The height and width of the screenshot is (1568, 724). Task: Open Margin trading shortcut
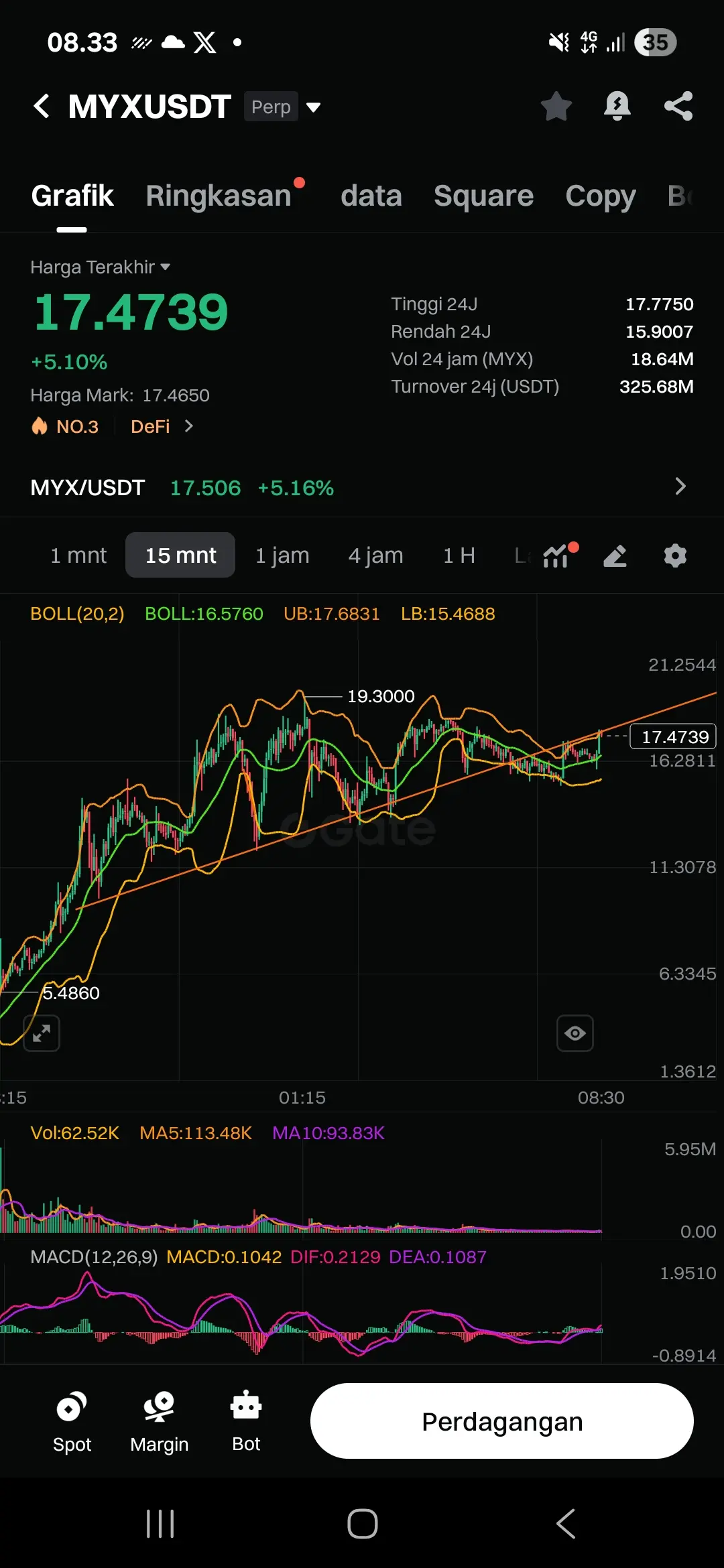(159, 1422)
